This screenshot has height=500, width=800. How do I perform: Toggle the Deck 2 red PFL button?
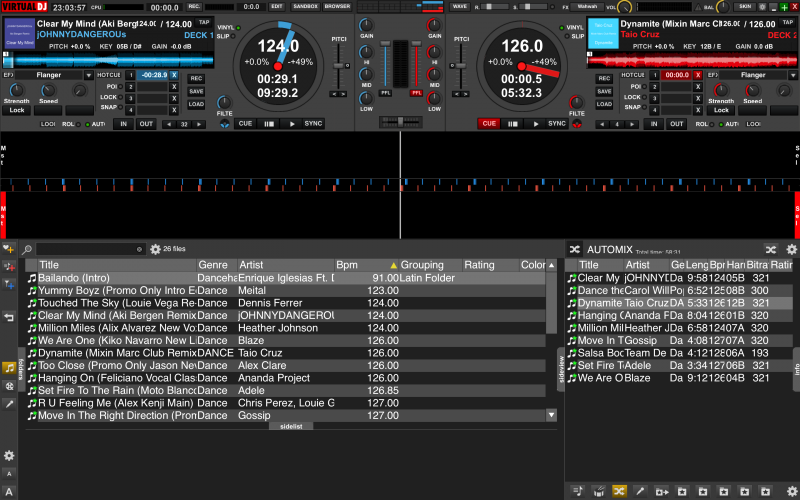[416, 93]
